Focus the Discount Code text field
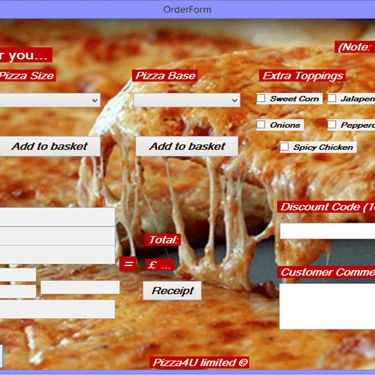375x375 pixels. (x=327, y=231)
